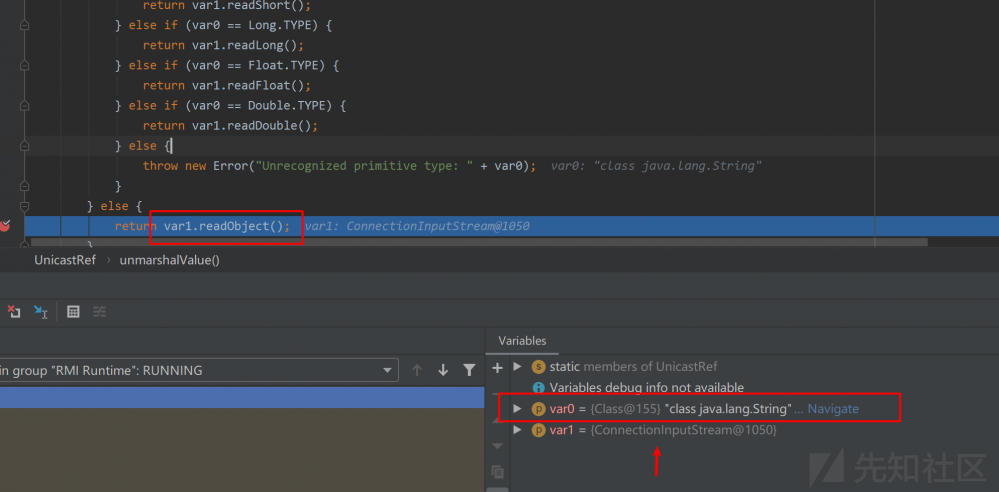Click the Trace Current Stream Chain icon
The image size is (999, 492).
99,312
